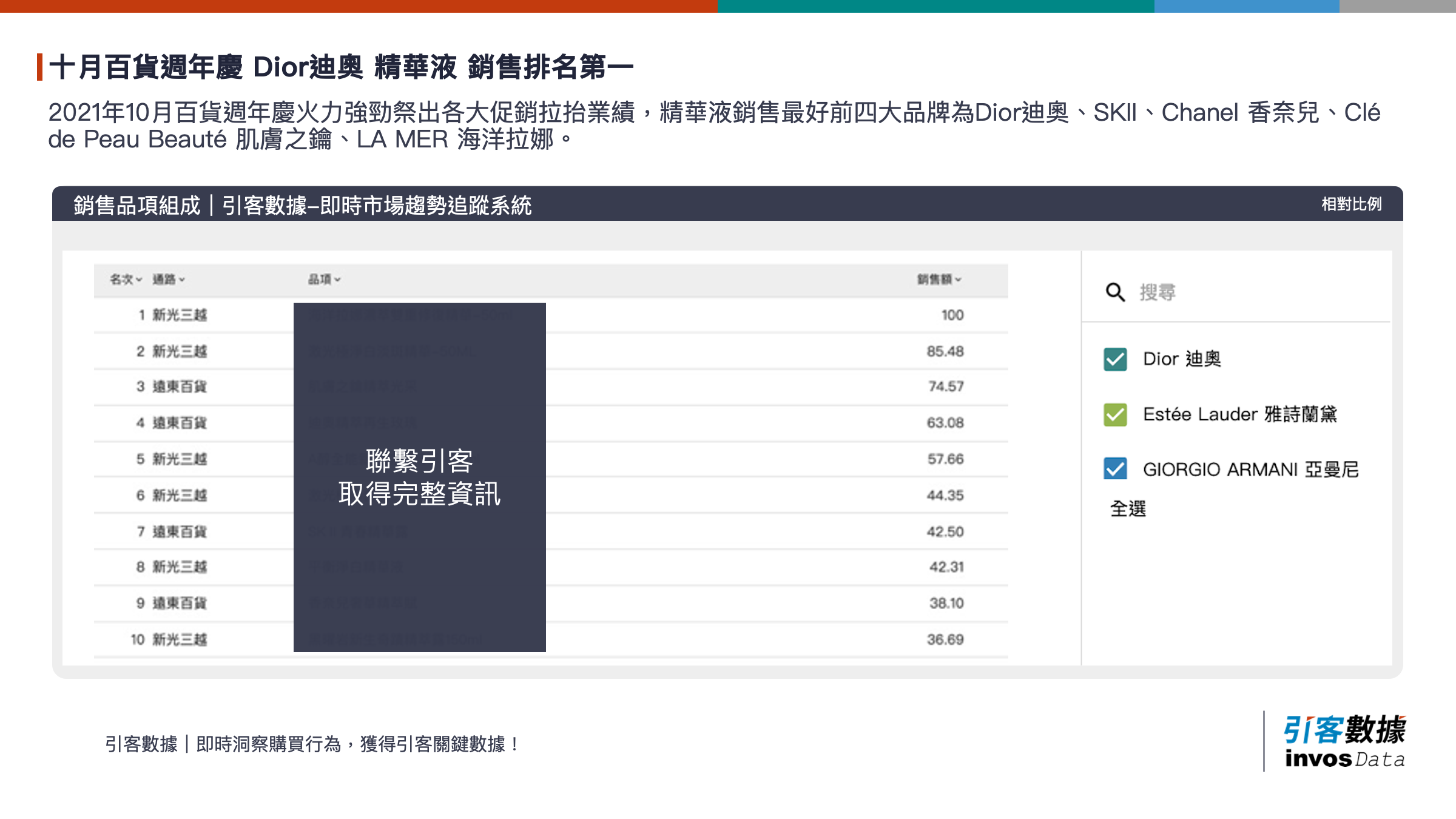
Task: Select rank 1 新光三越 row
Action: [x=551, y=315]
